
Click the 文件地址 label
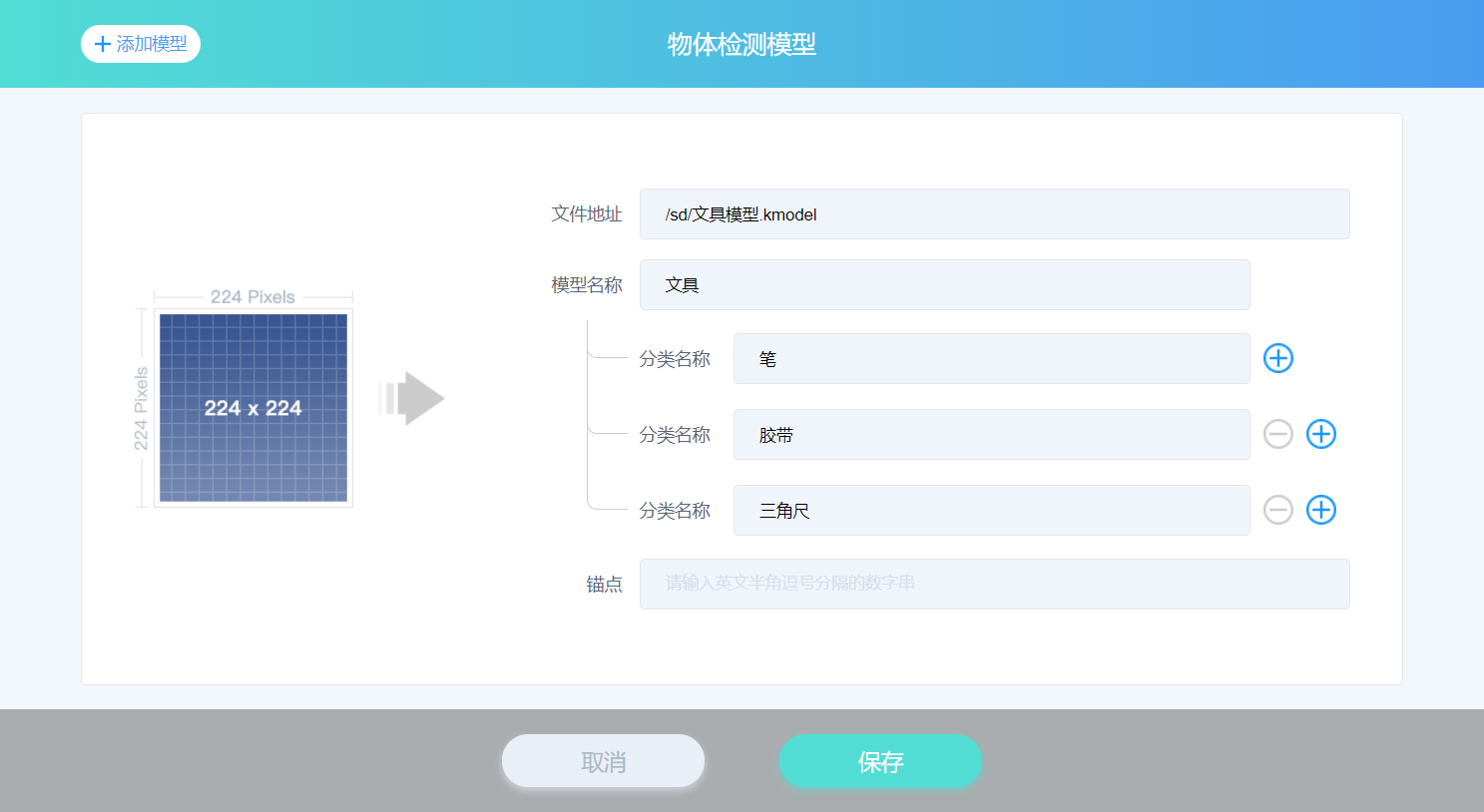587,214
